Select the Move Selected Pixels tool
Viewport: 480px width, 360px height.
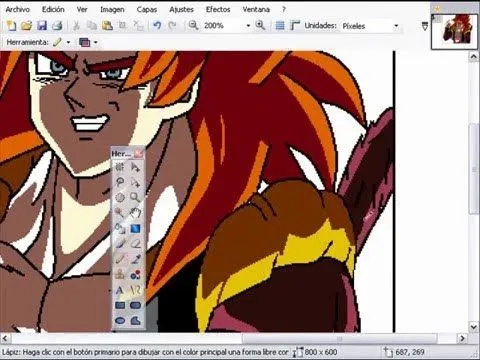click(x=135, y=167)
